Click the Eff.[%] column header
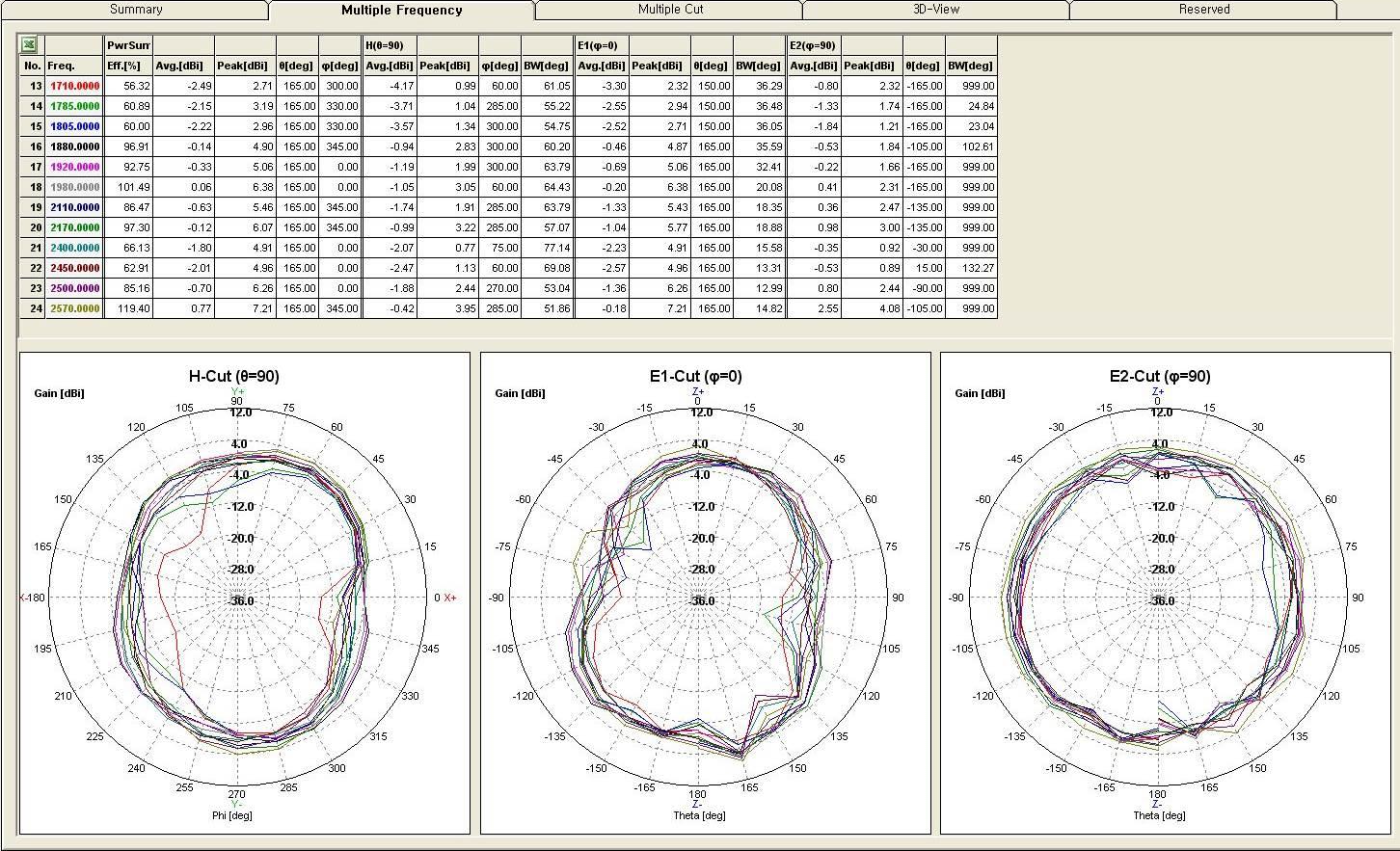This screenshot has width=1400, height=851. point(128,66)
